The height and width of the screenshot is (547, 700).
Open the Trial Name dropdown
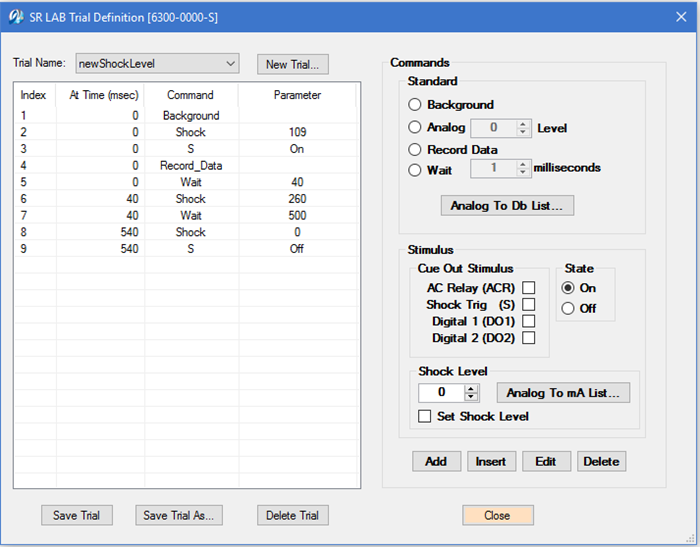[x=231, y=64]
